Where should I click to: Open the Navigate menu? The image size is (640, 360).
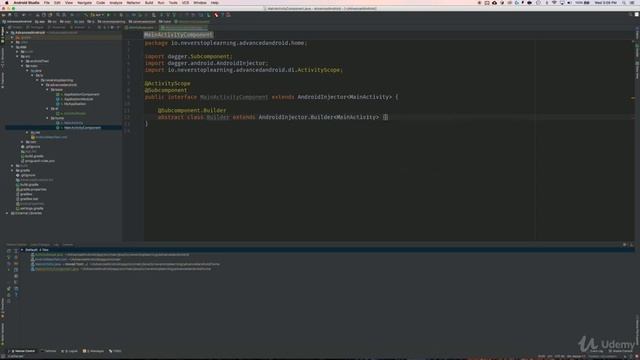(84, 2)
